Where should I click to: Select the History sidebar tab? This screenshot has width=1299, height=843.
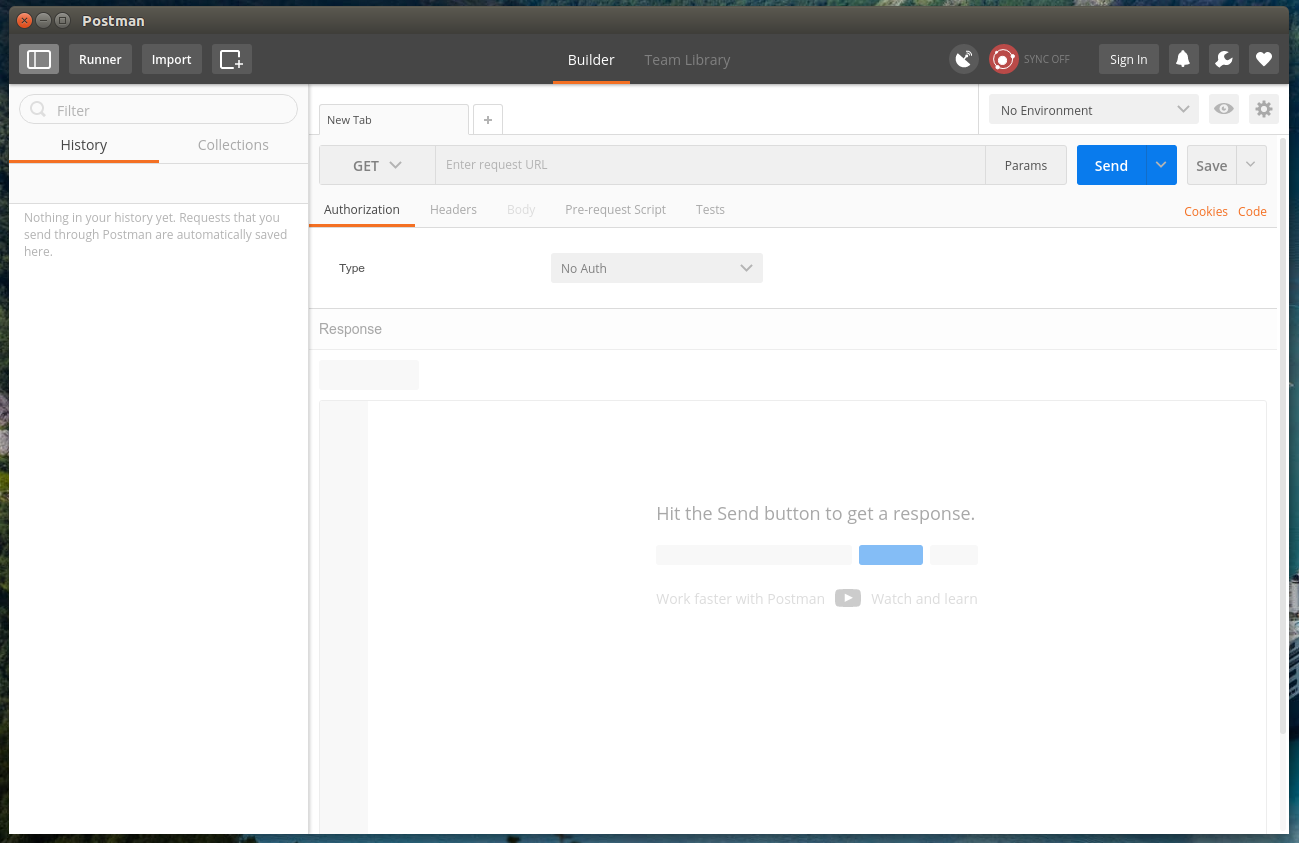[x=84, y=145]
